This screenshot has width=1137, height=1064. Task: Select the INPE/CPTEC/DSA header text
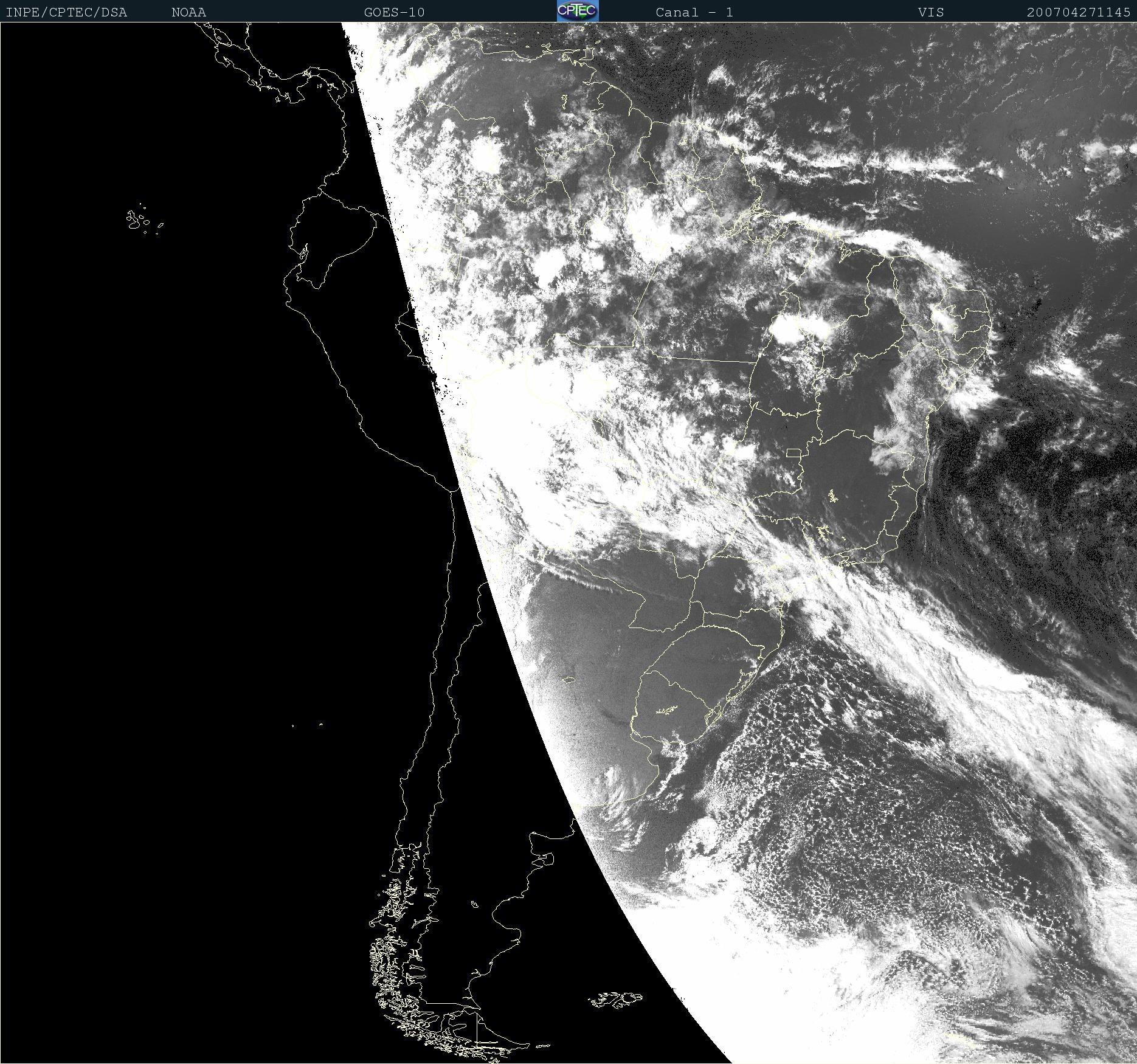[x=66, y=12]
